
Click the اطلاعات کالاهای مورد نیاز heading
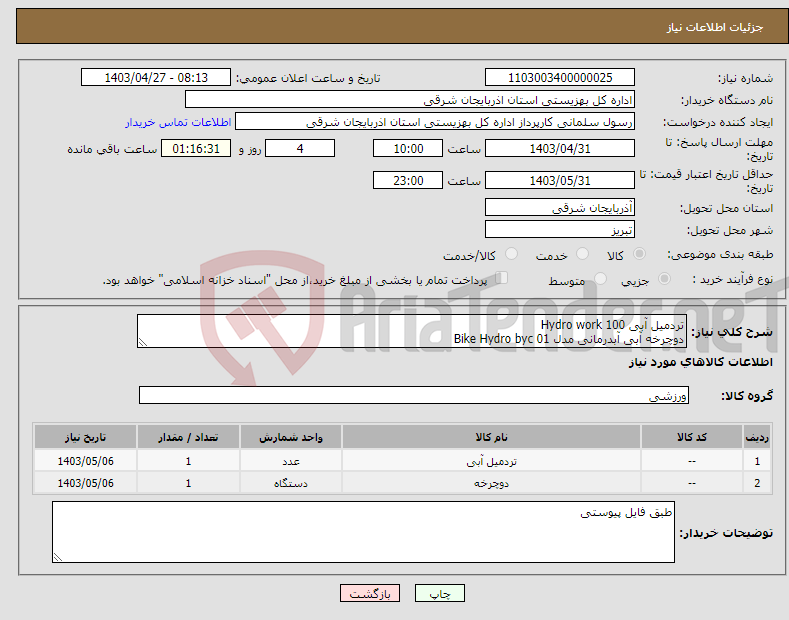pyautogui.click(x=700, y=362)
